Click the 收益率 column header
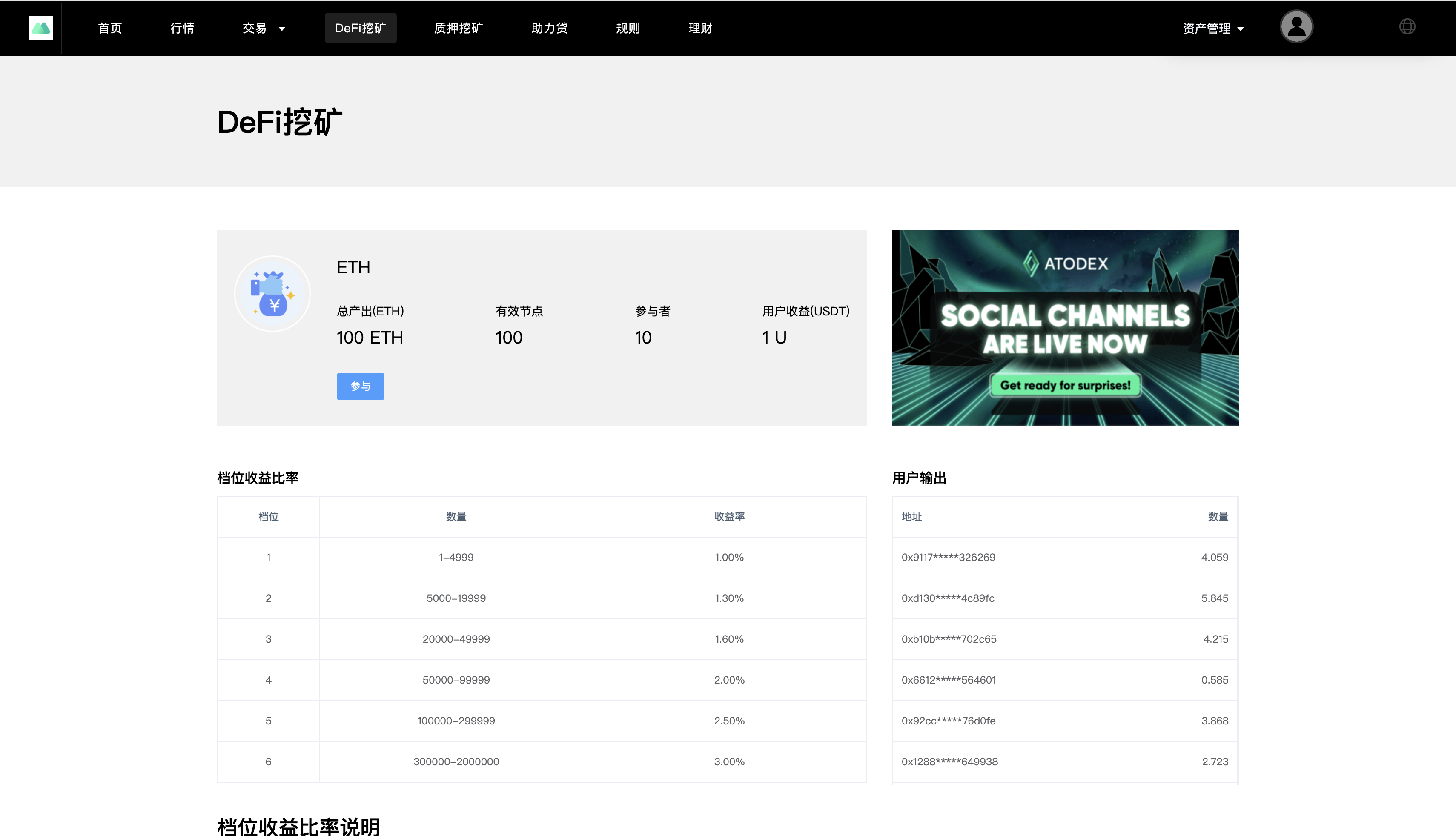The width and height of the screenshot is (1456, 836). pyautogui.click(x=729, y=516)
